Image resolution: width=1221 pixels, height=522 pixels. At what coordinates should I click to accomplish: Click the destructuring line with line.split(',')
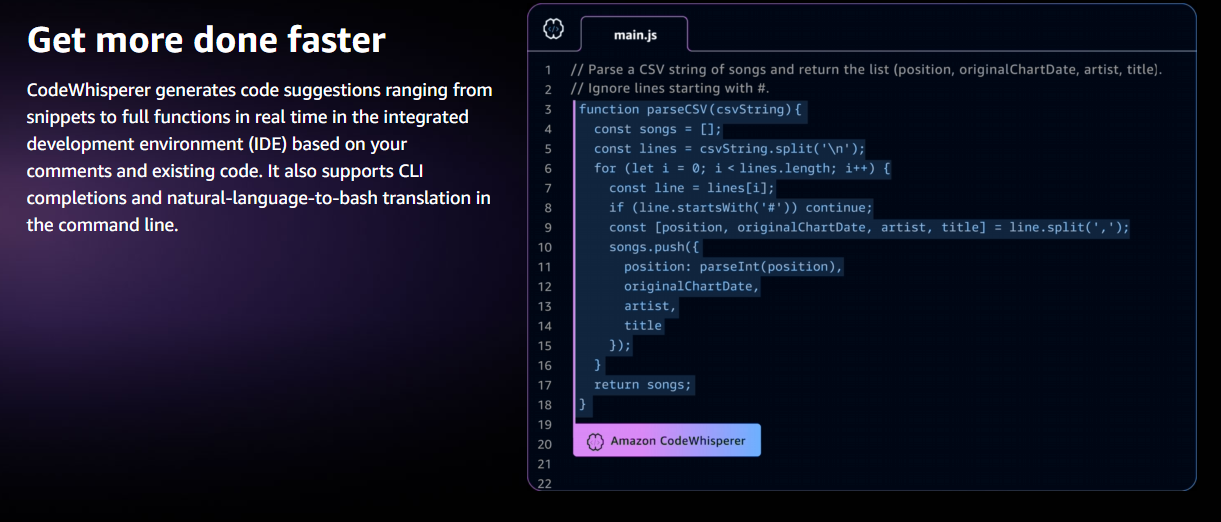click(869, 227)
